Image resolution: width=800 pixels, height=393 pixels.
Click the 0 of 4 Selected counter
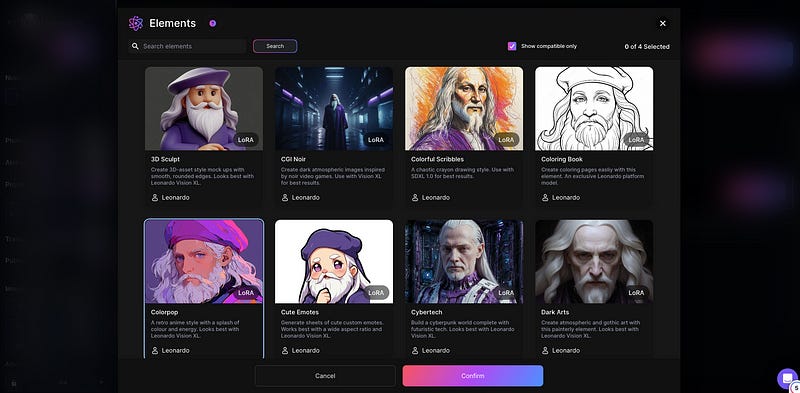[x=647, y=46]
